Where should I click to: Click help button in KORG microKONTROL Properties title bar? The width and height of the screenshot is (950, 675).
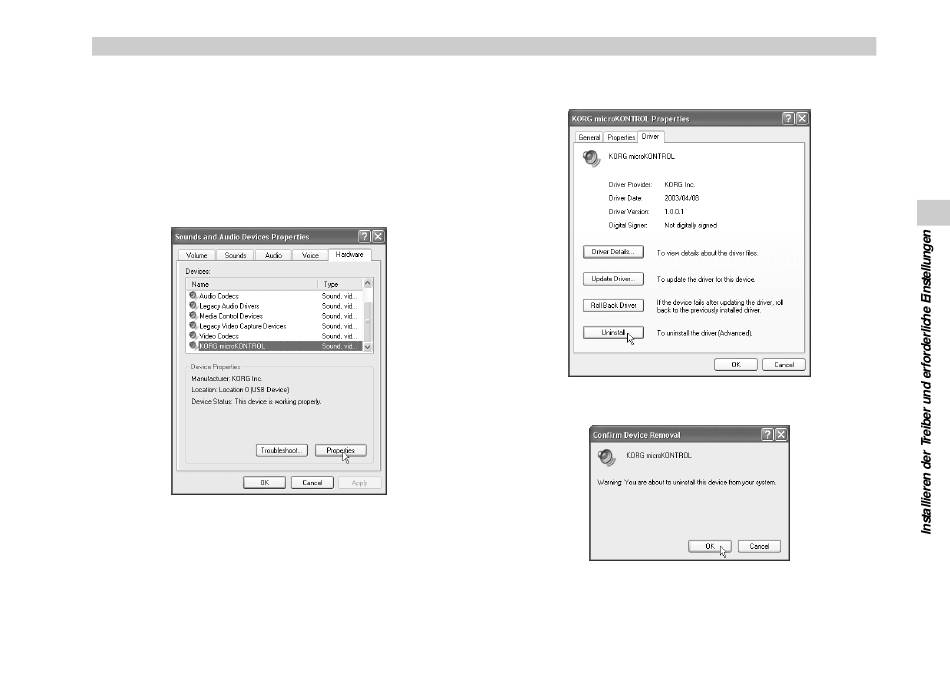click(788, 118)
